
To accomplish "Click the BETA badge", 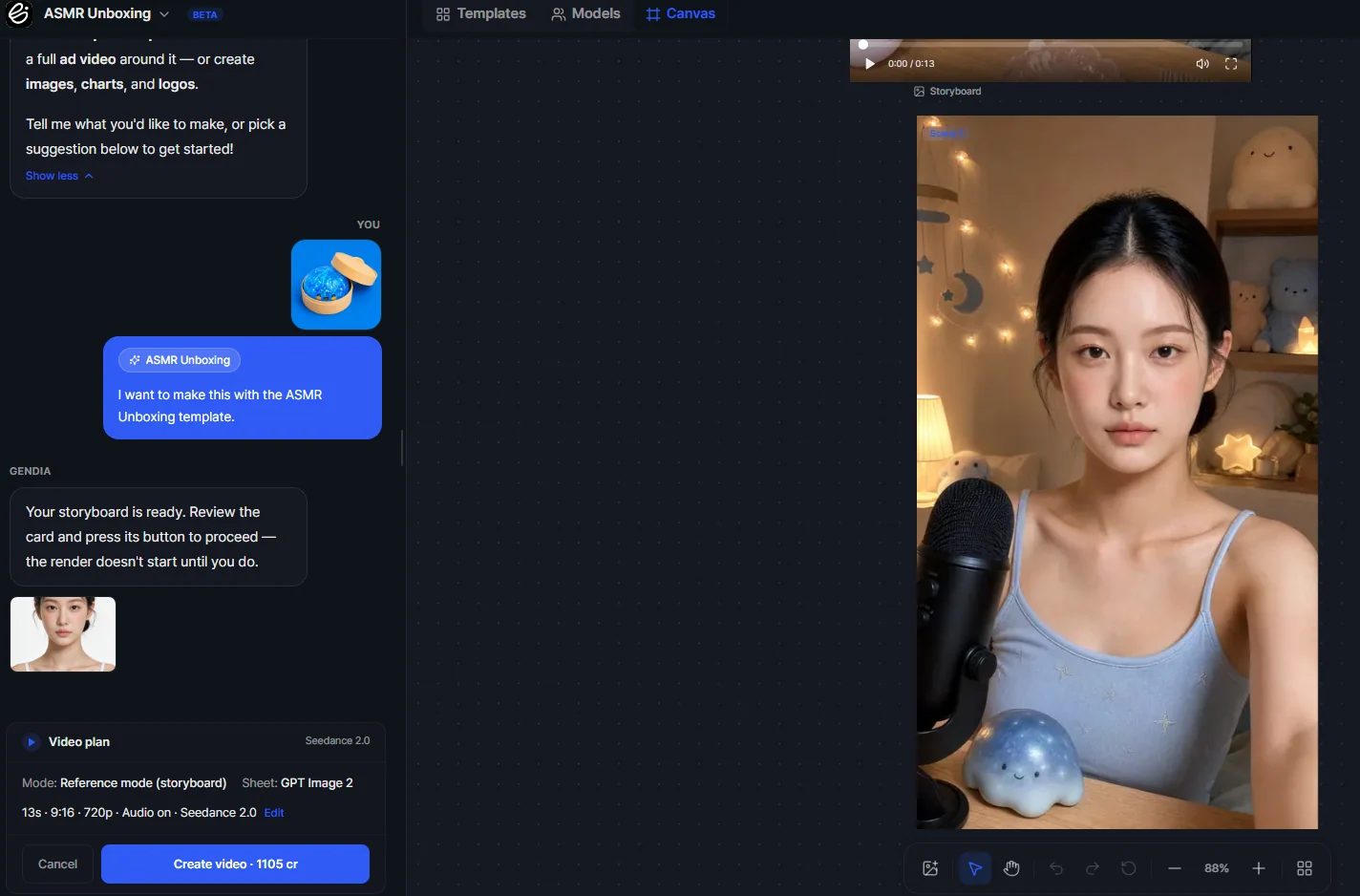I will coord(204,14).
